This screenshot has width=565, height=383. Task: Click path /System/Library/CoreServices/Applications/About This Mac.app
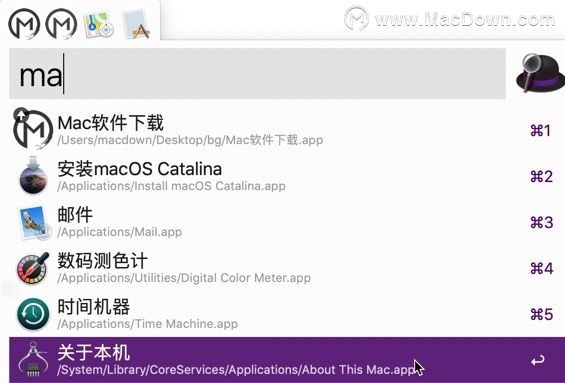(236, 370)
